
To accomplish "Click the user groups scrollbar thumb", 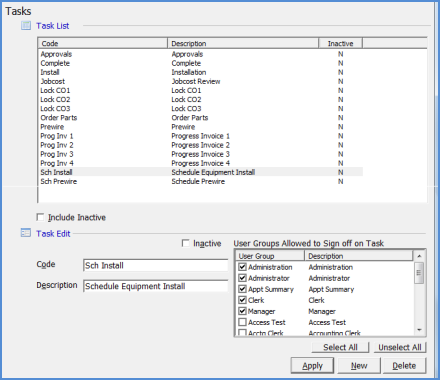I will 419,273.
